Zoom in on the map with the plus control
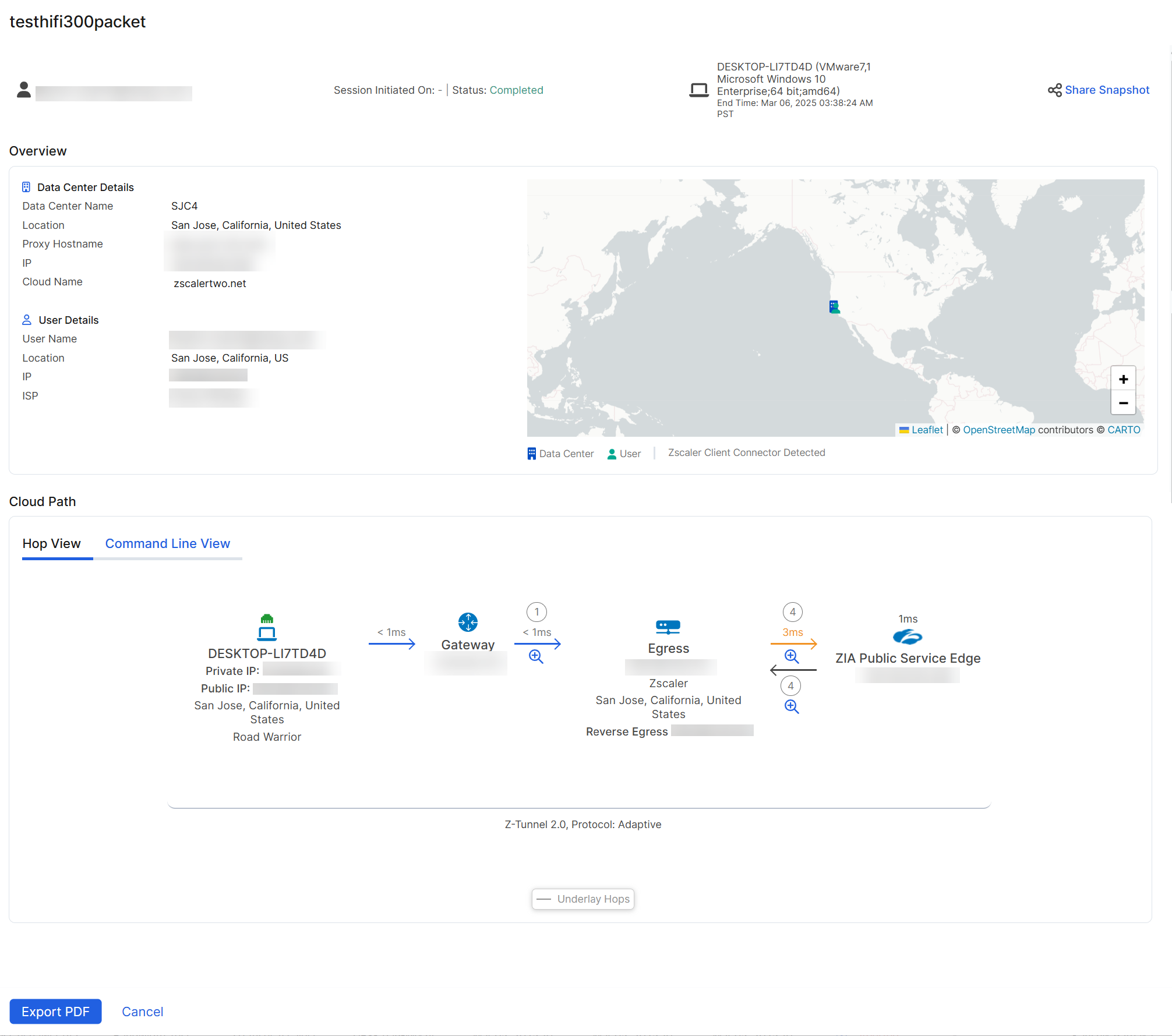The width and height of the screenshot is (1172, 1036). coord(1123,379)
